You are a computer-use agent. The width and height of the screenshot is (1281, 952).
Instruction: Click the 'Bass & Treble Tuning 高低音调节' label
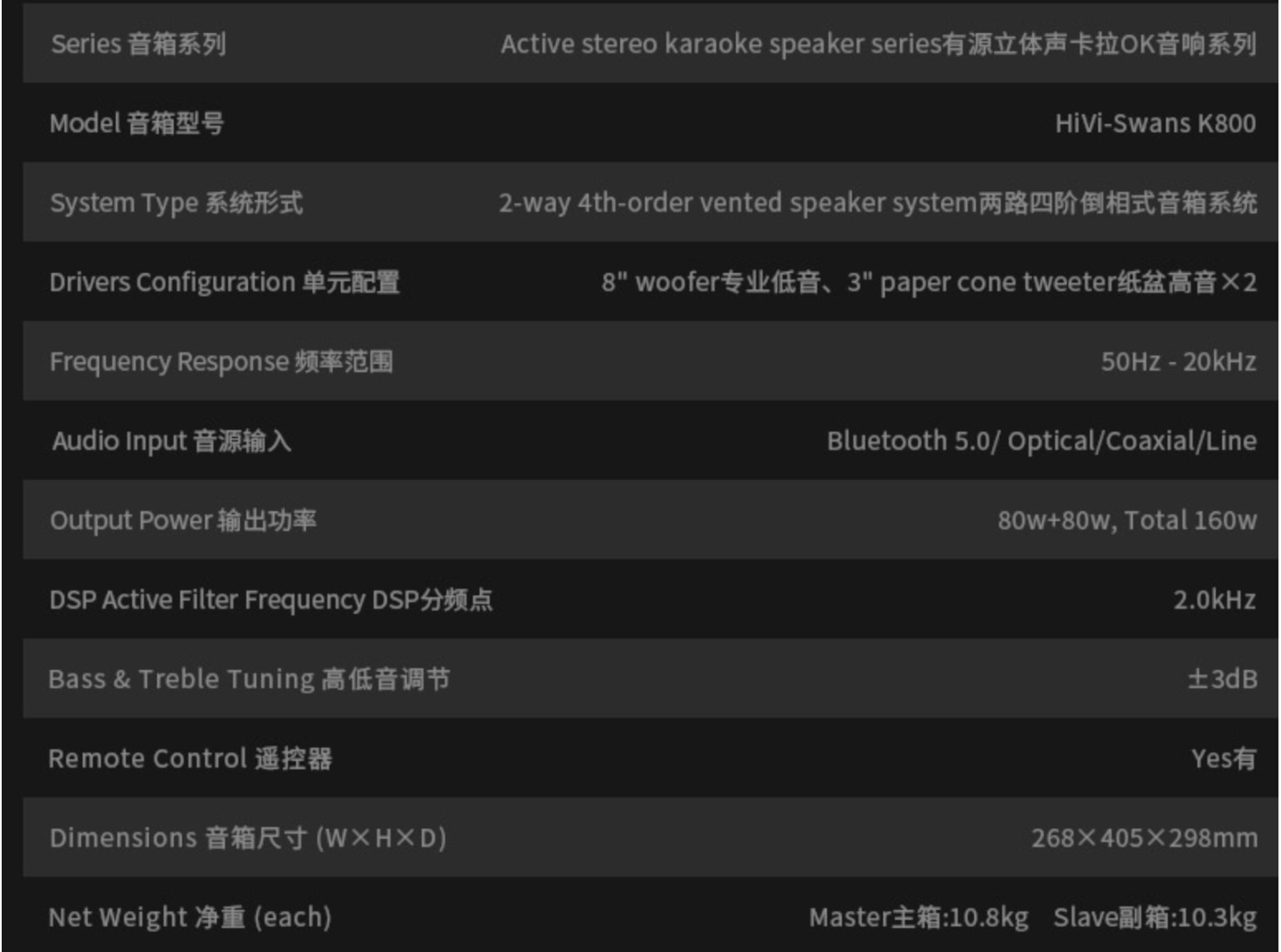click(249, 679)
